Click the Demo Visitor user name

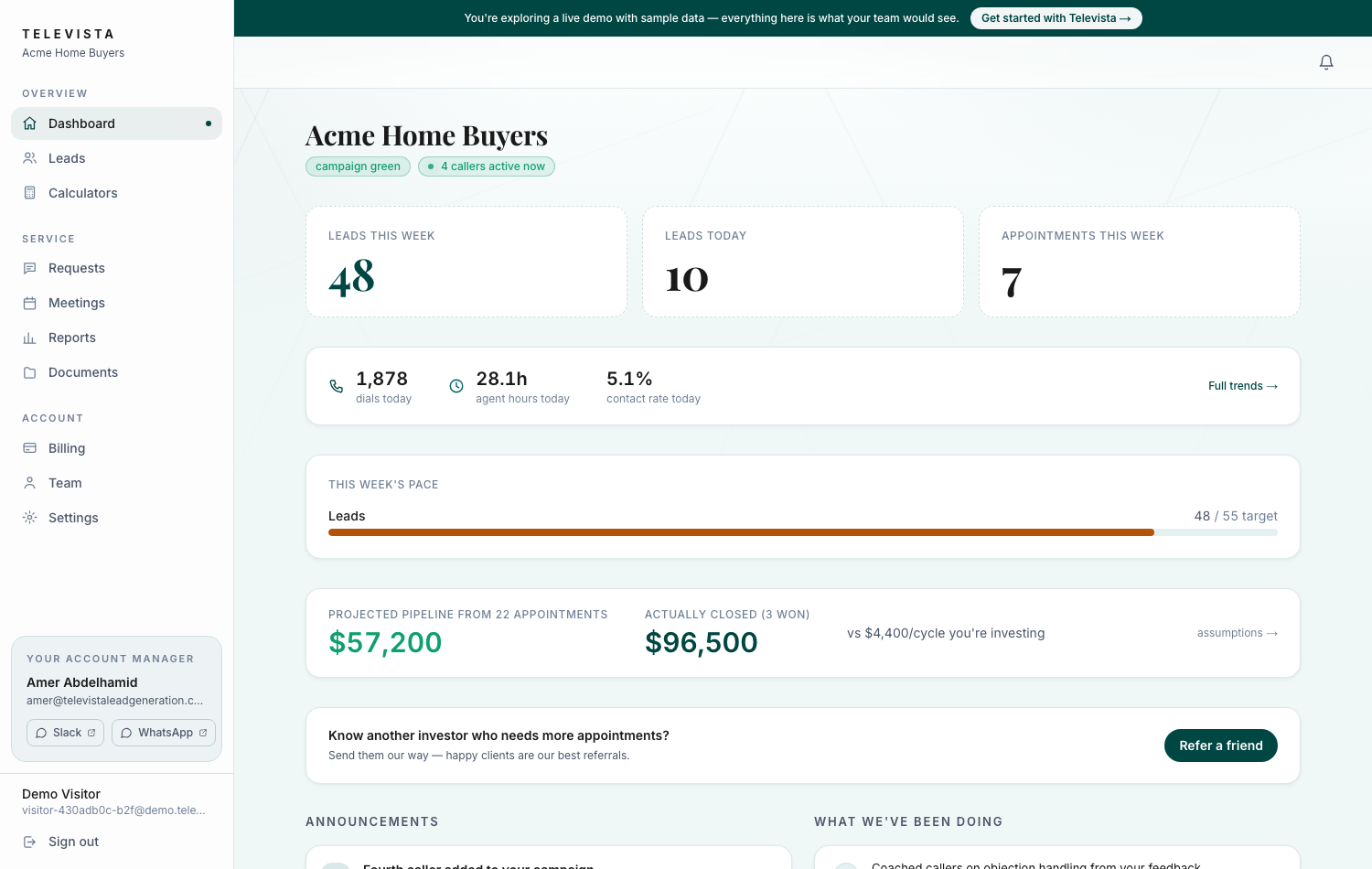click(x=61, y=794)
